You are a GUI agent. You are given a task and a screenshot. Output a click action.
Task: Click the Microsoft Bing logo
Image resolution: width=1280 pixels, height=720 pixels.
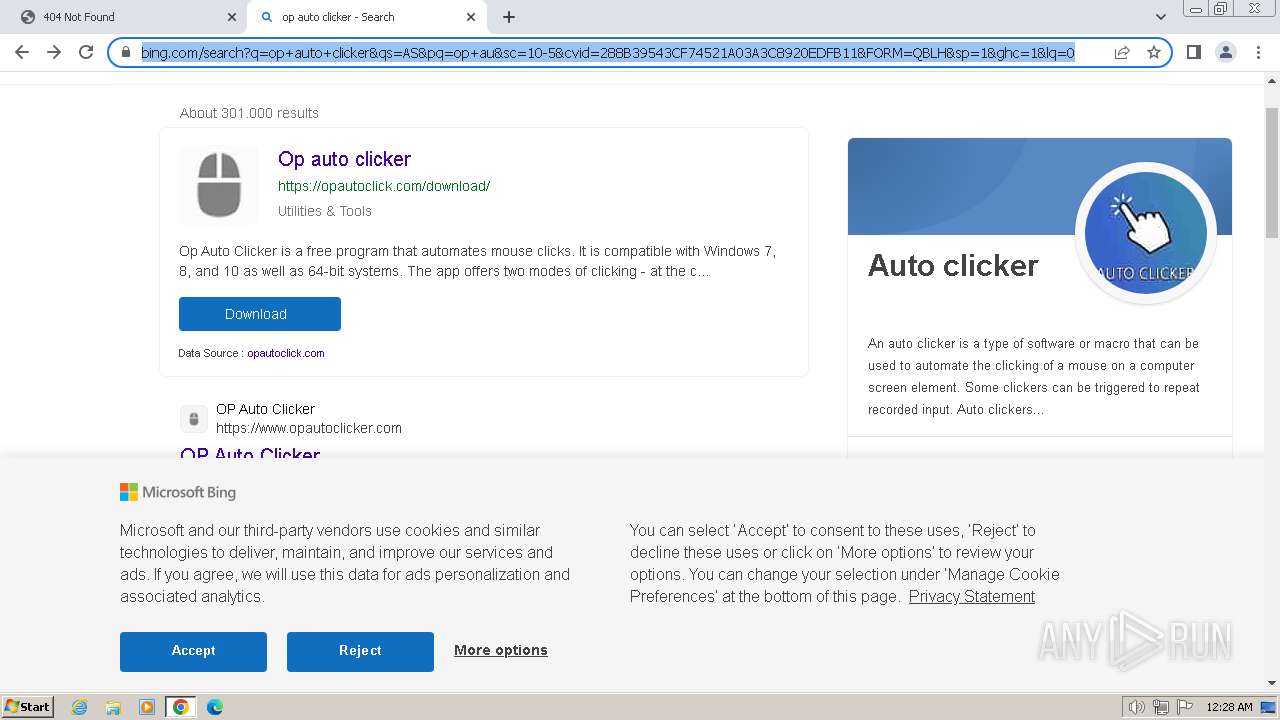(178, 492)
